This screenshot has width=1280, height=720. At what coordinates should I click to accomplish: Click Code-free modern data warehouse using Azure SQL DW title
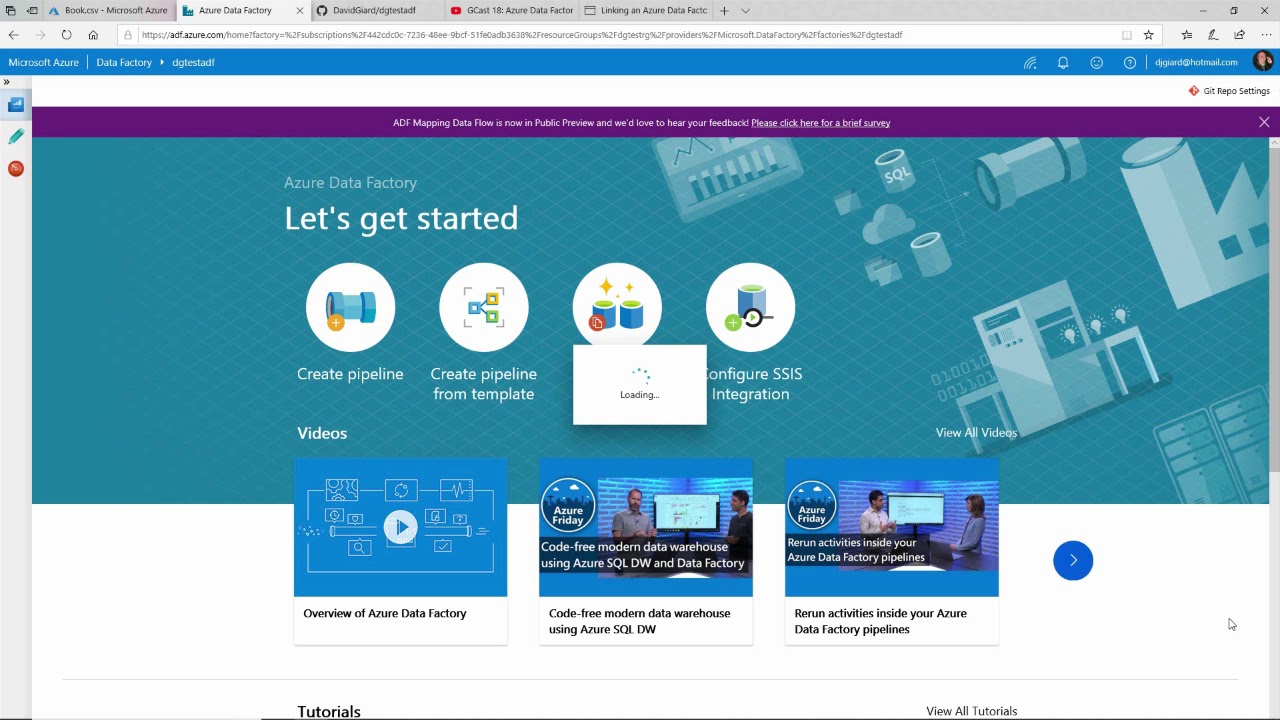tap(640, 621)
